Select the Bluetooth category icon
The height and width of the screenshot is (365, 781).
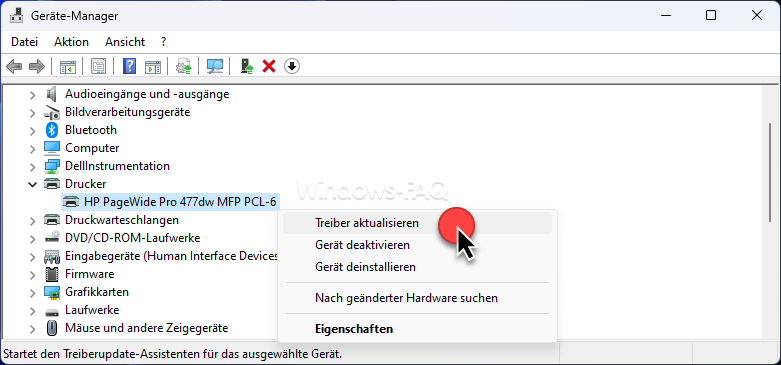(52, 130)
